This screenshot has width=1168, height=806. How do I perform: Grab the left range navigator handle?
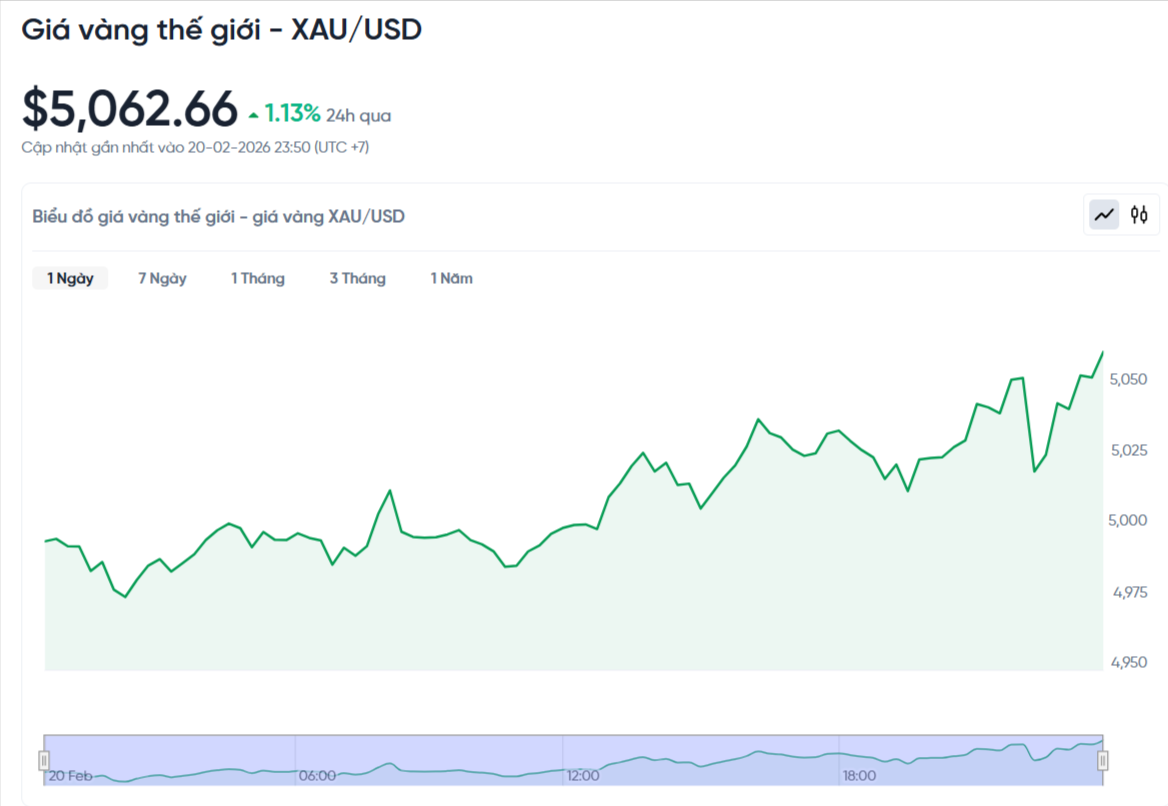click(44, 761)
